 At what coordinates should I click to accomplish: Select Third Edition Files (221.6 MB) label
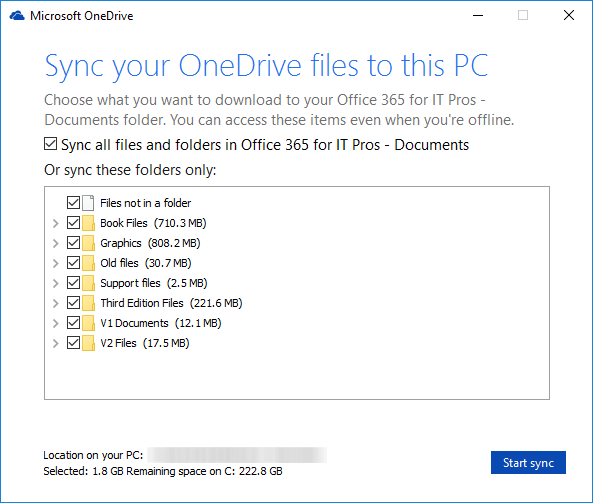pyautogui.click(x=171, y=303)
